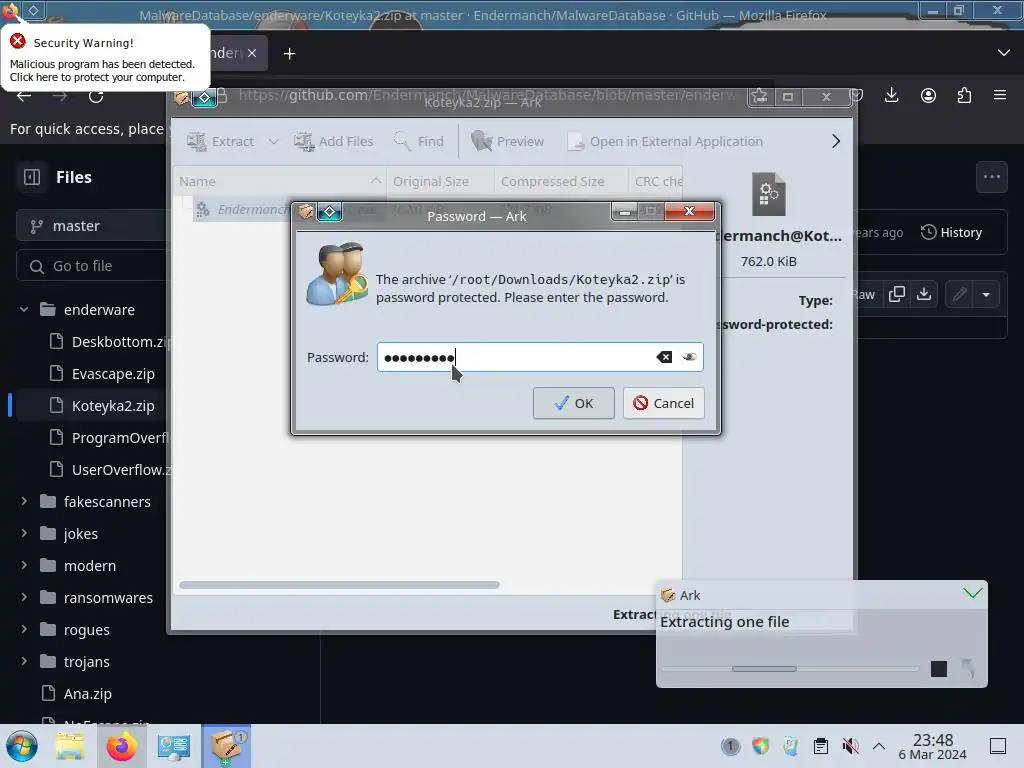
Task: Click Ark horizontal scrollbar
Action: [340, 584]
